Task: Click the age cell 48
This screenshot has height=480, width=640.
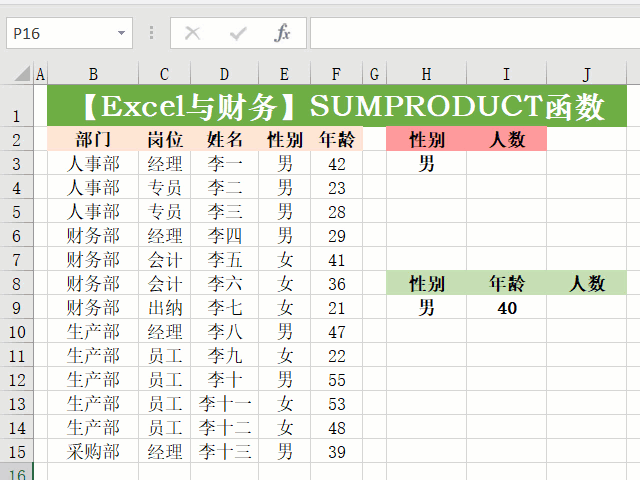Action: click(336, 427)
